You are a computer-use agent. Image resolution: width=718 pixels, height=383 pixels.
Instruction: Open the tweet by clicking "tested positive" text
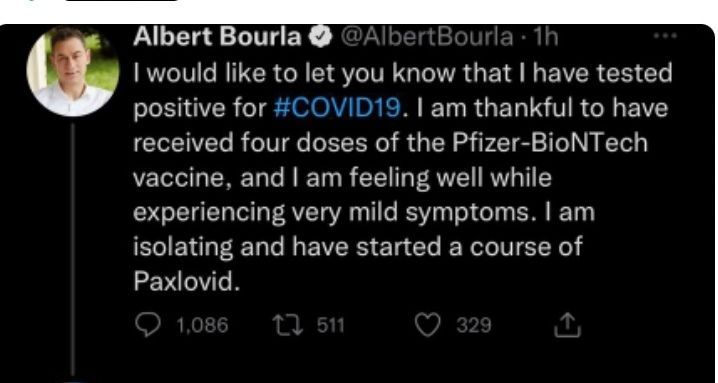click(x=403, y=90)
